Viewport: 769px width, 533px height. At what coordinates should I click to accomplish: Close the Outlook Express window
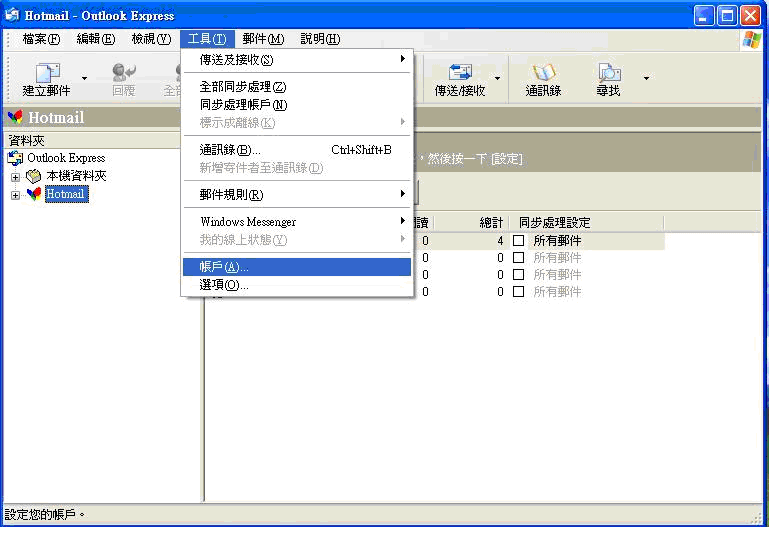(x=751, y=16)
